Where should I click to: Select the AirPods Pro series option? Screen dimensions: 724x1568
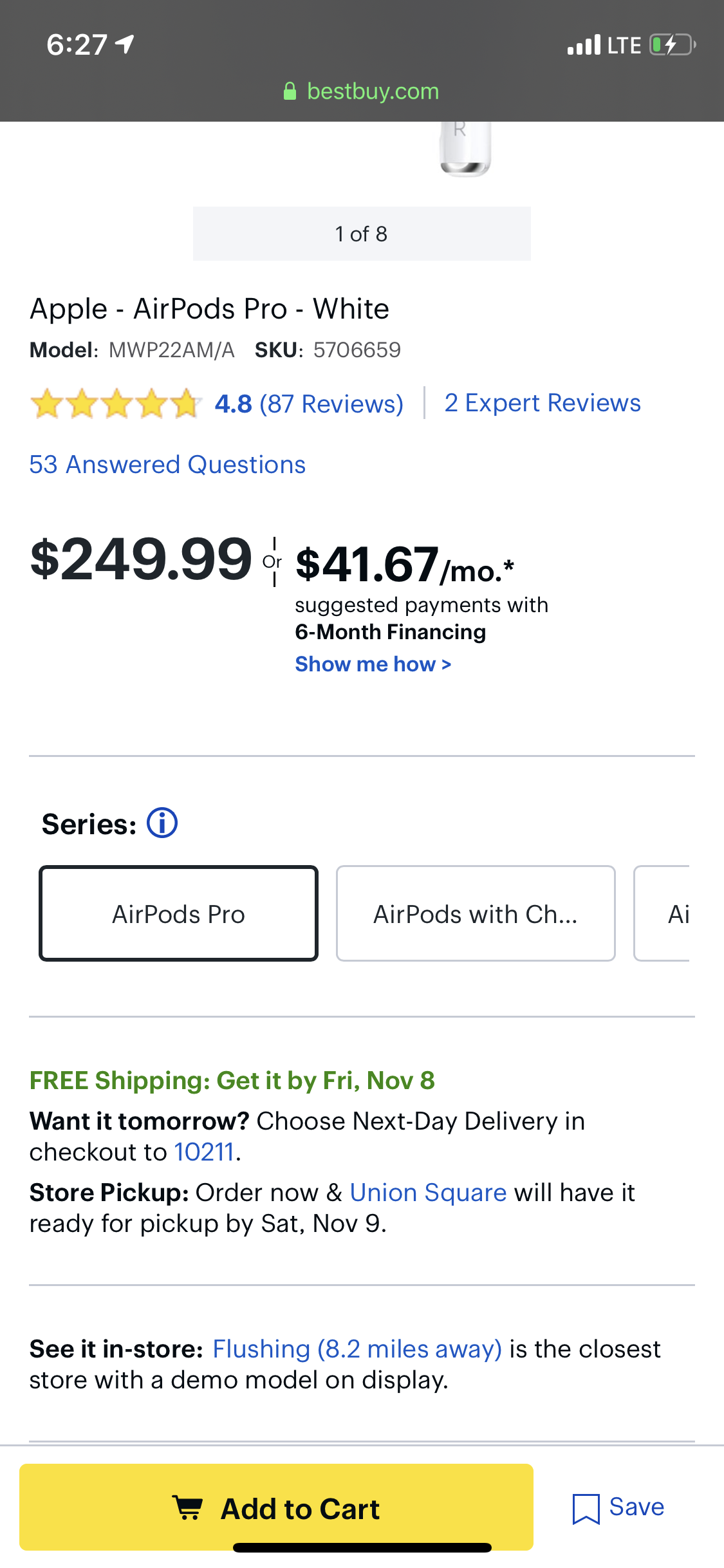[178, 913]
